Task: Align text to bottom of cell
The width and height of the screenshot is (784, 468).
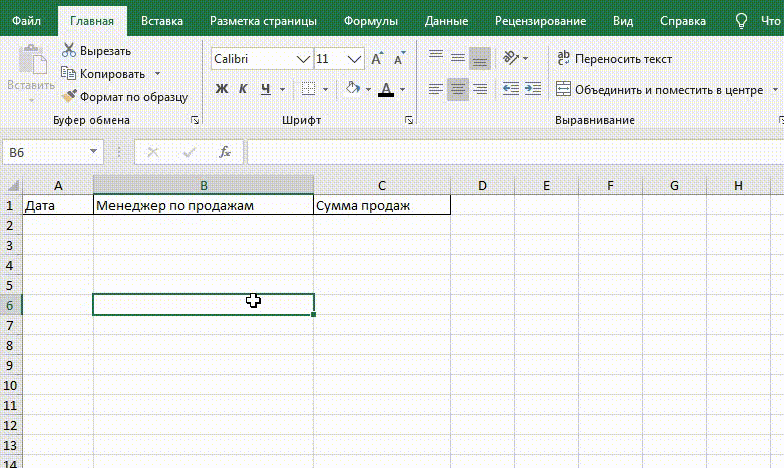Action: point(480,58)
